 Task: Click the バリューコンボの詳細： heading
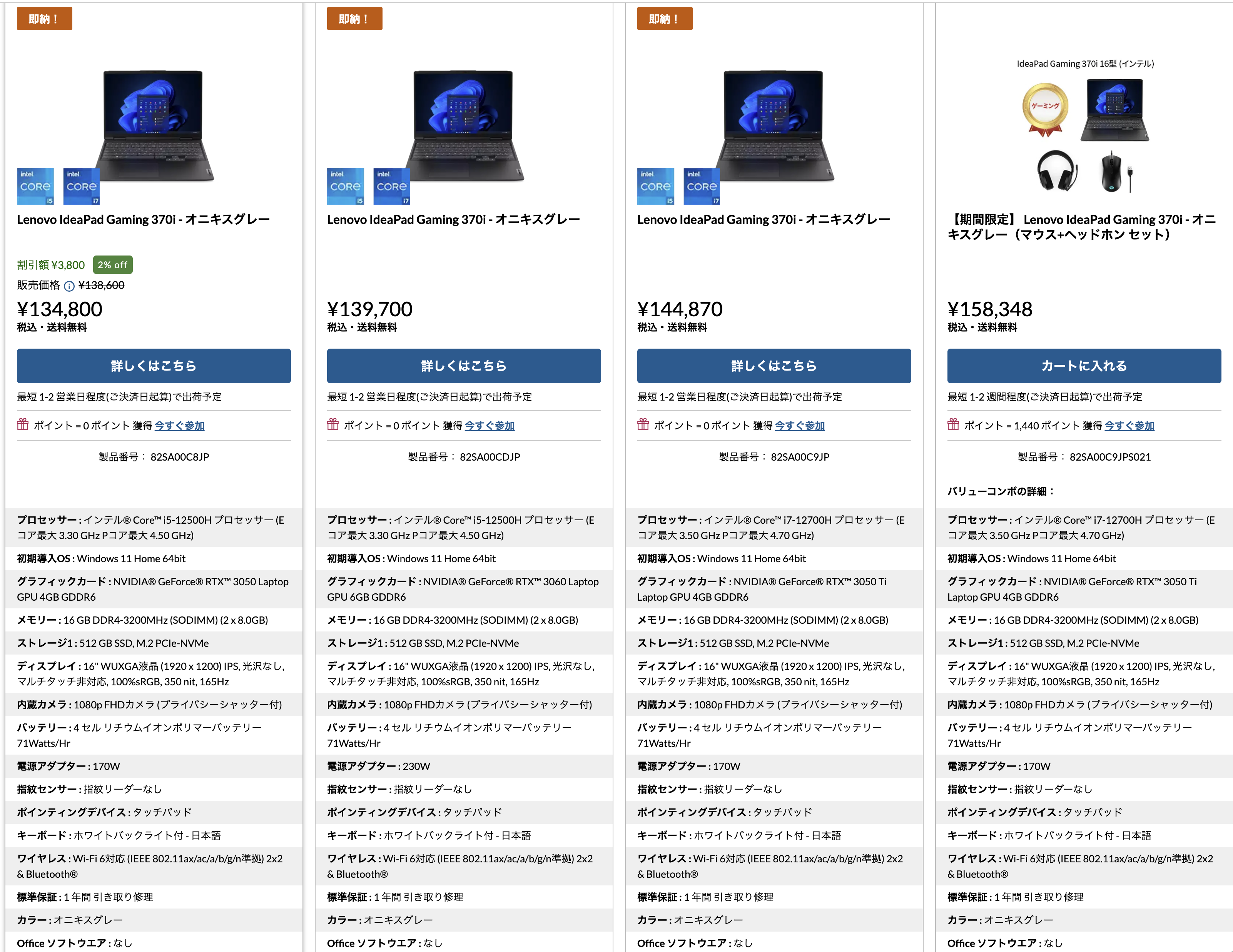coord(1001,492)
